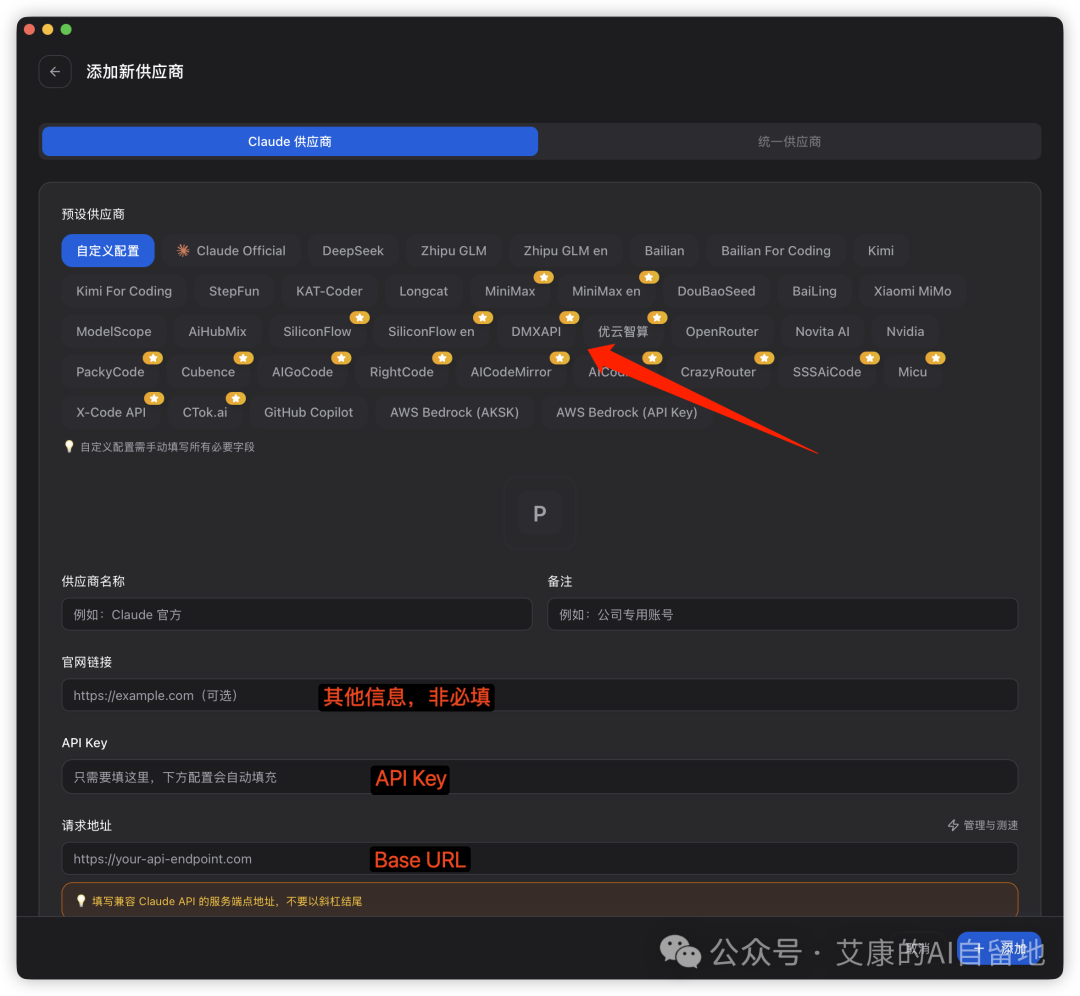Focus the 备注 input field

[782, 614]
